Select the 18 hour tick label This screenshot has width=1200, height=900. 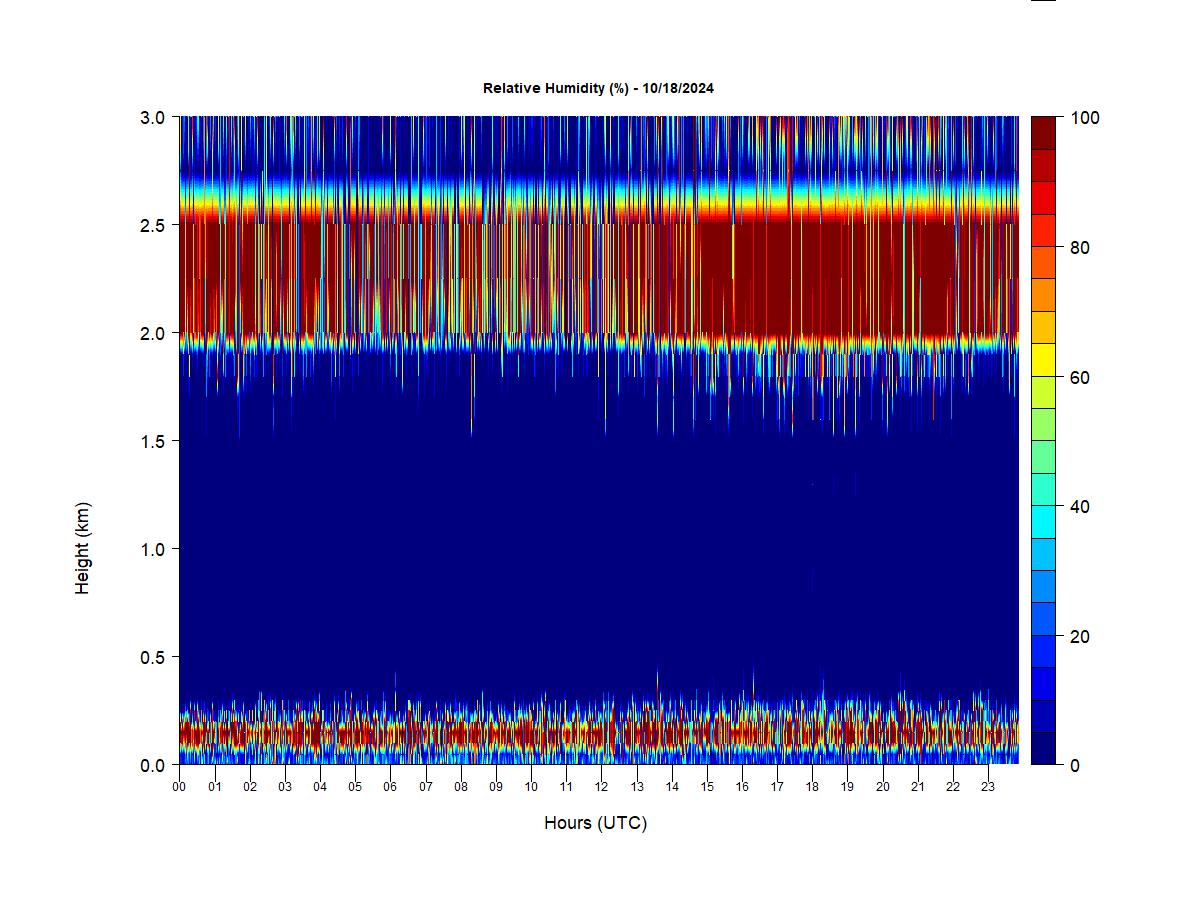point(812,787)
